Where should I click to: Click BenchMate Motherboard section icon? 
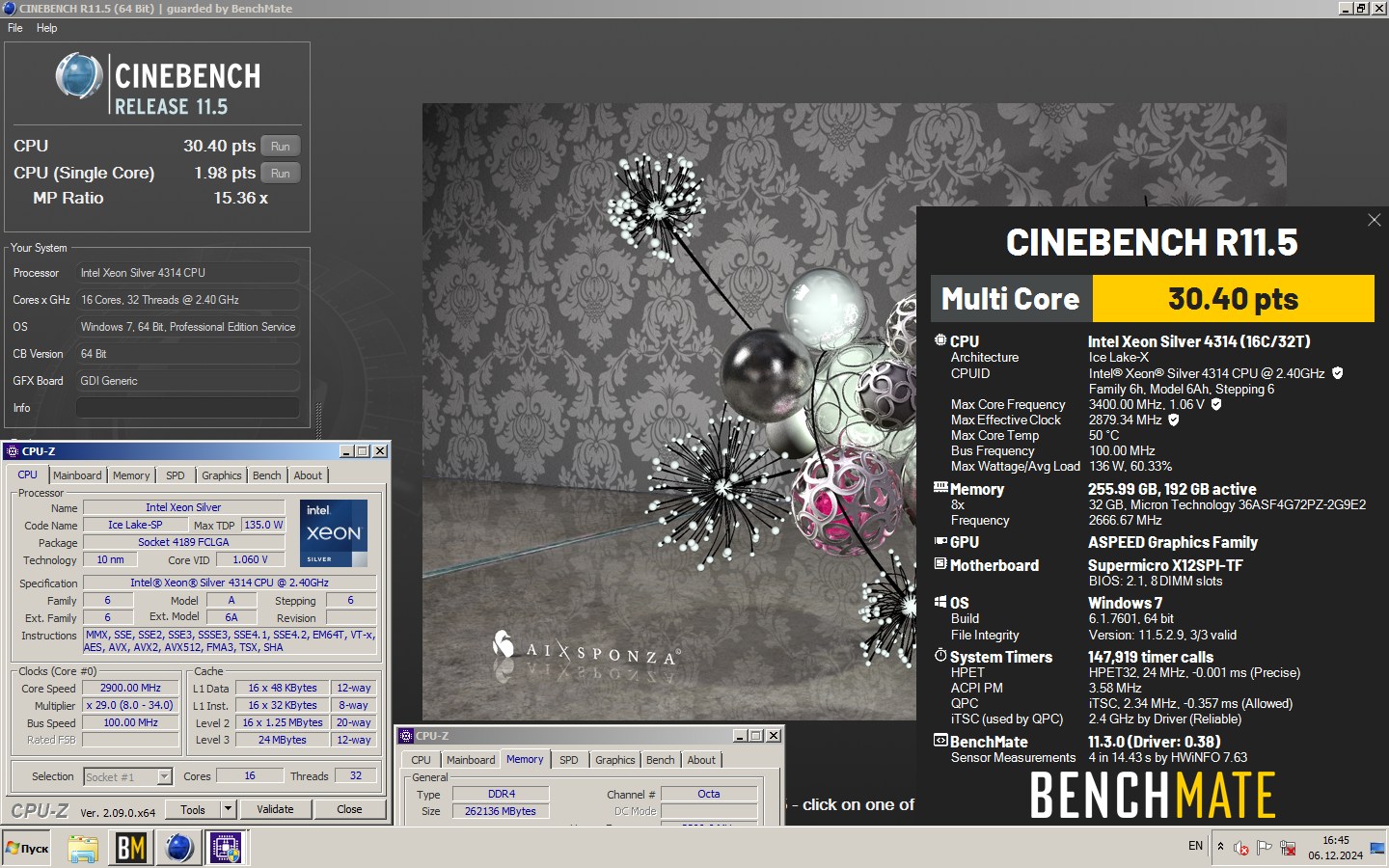940,564
